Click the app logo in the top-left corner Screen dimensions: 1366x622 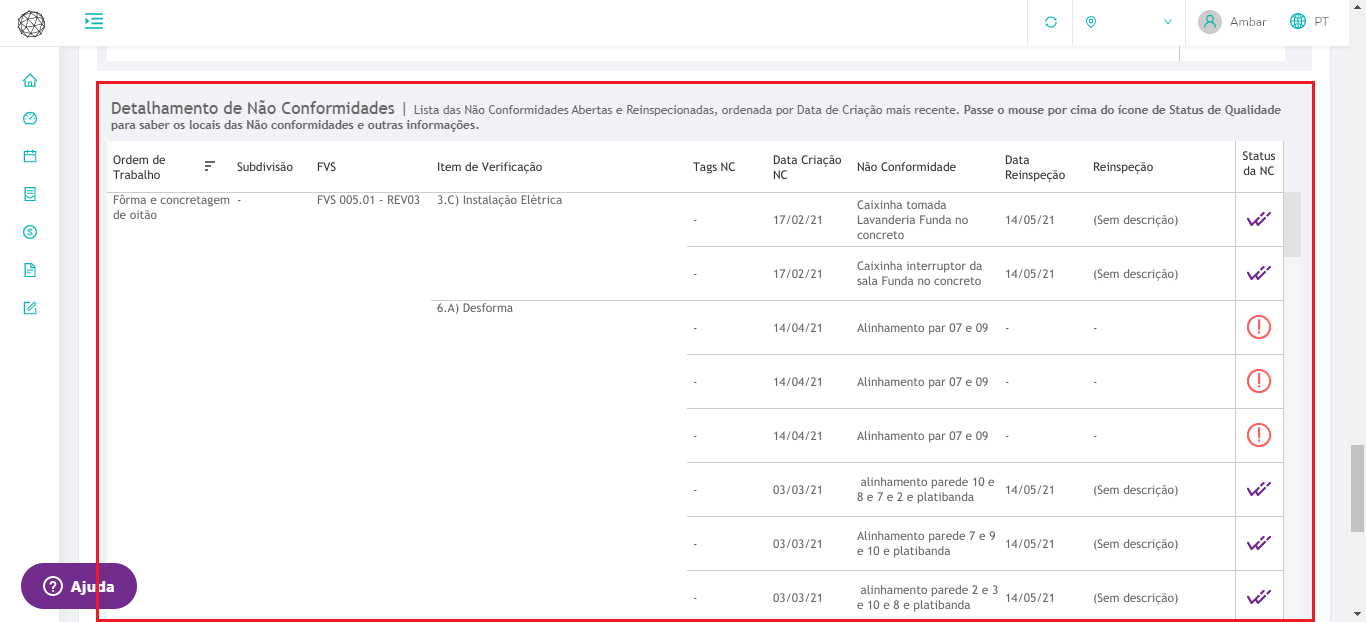(x=31, y=24)
